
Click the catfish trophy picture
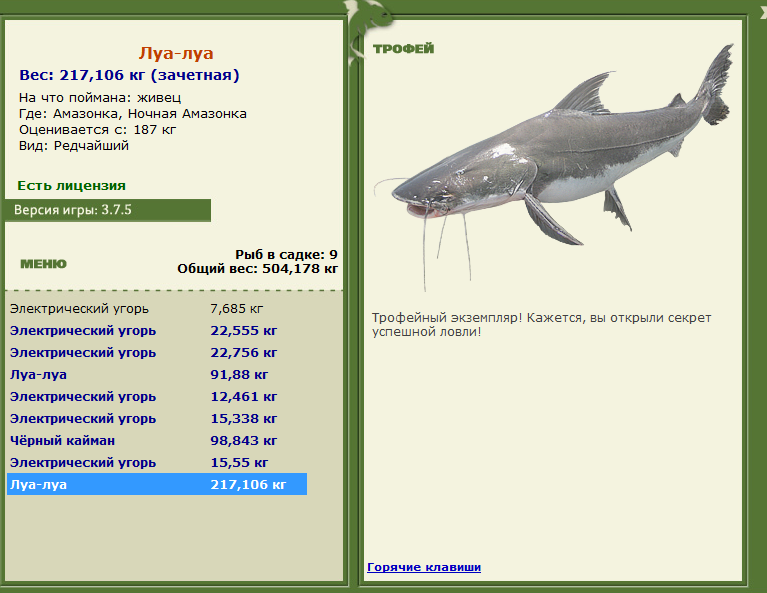[554, 166]
